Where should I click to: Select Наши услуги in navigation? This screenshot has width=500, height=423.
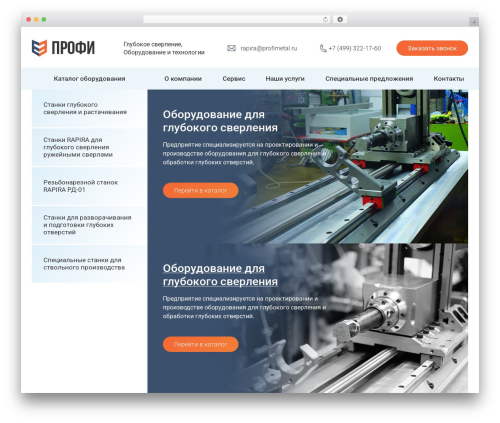click(285, 79)
